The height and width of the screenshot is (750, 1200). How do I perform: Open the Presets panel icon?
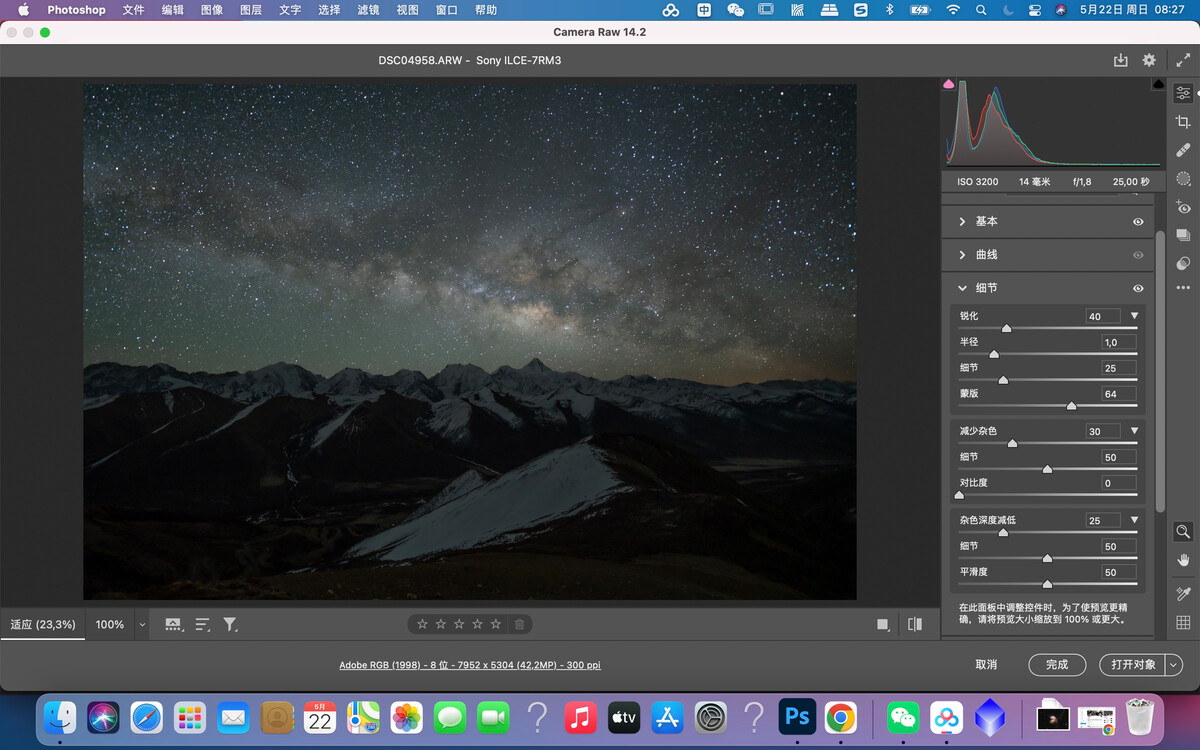(1183, 264)
